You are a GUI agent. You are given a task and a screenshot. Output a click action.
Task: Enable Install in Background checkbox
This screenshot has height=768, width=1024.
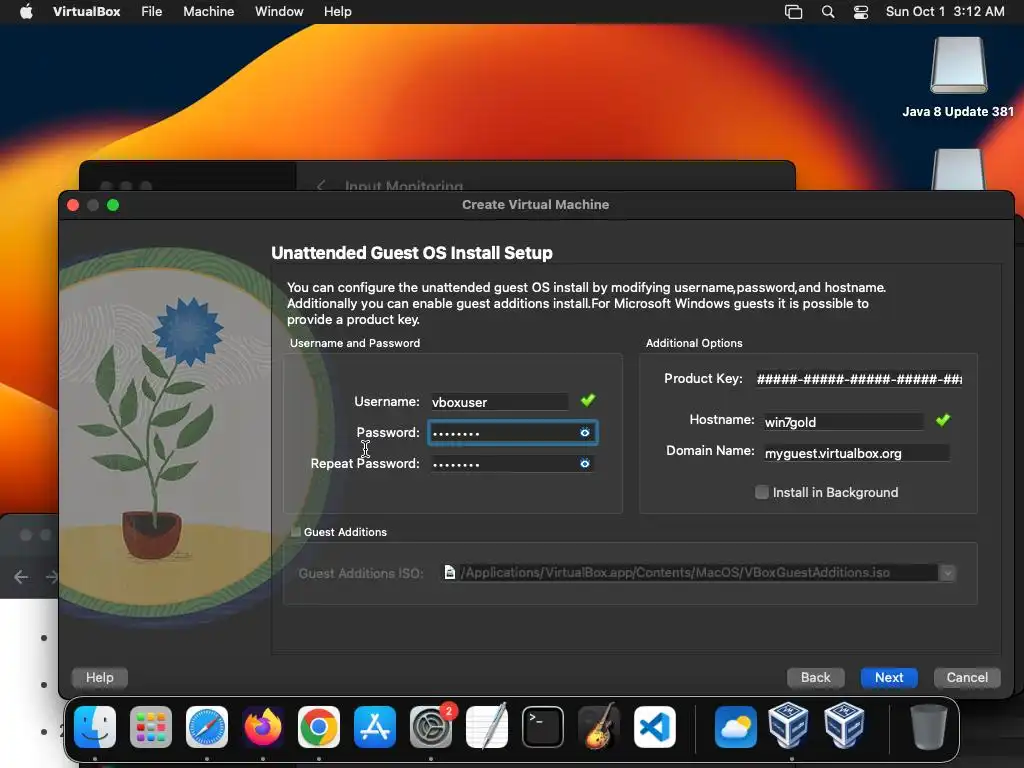pos(761,492)
